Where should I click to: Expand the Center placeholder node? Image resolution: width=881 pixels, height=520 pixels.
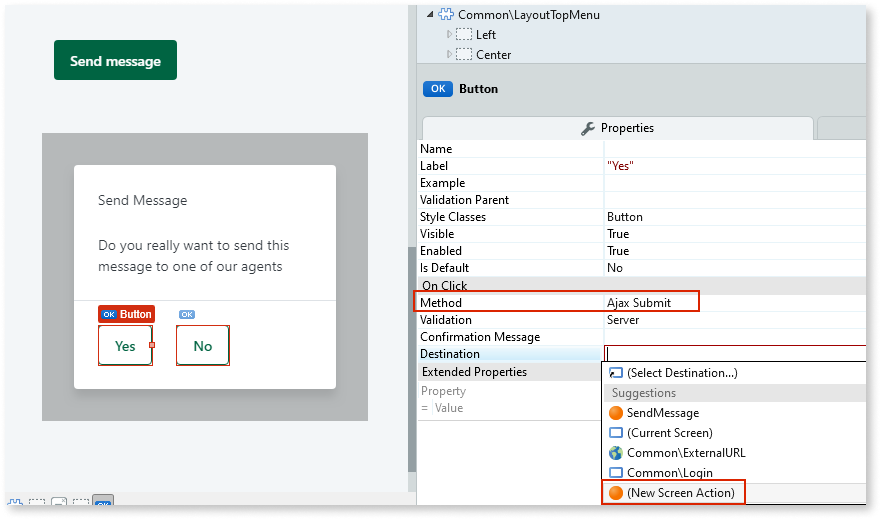tap(449, 55)
